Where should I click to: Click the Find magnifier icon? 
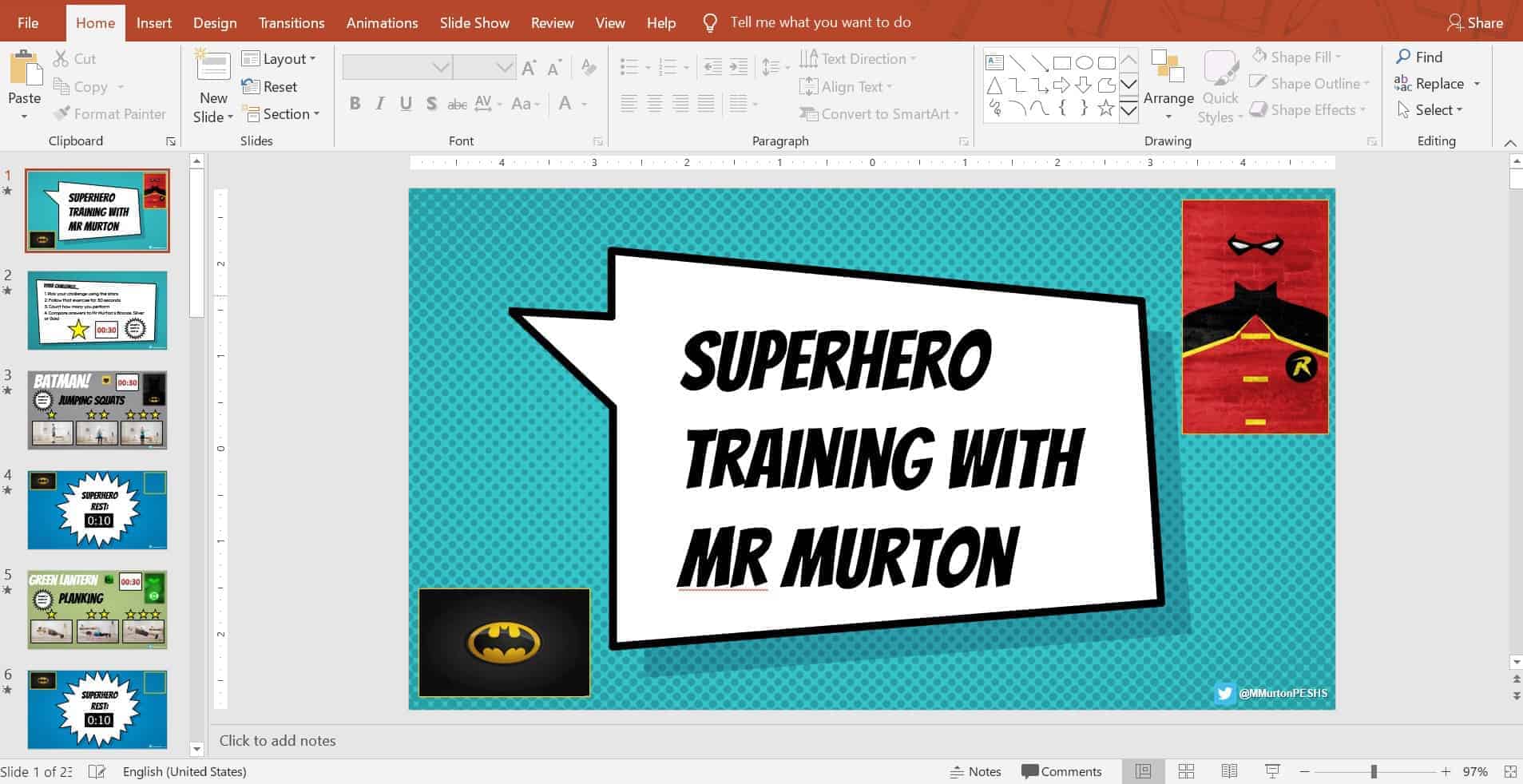[1403, 57]
